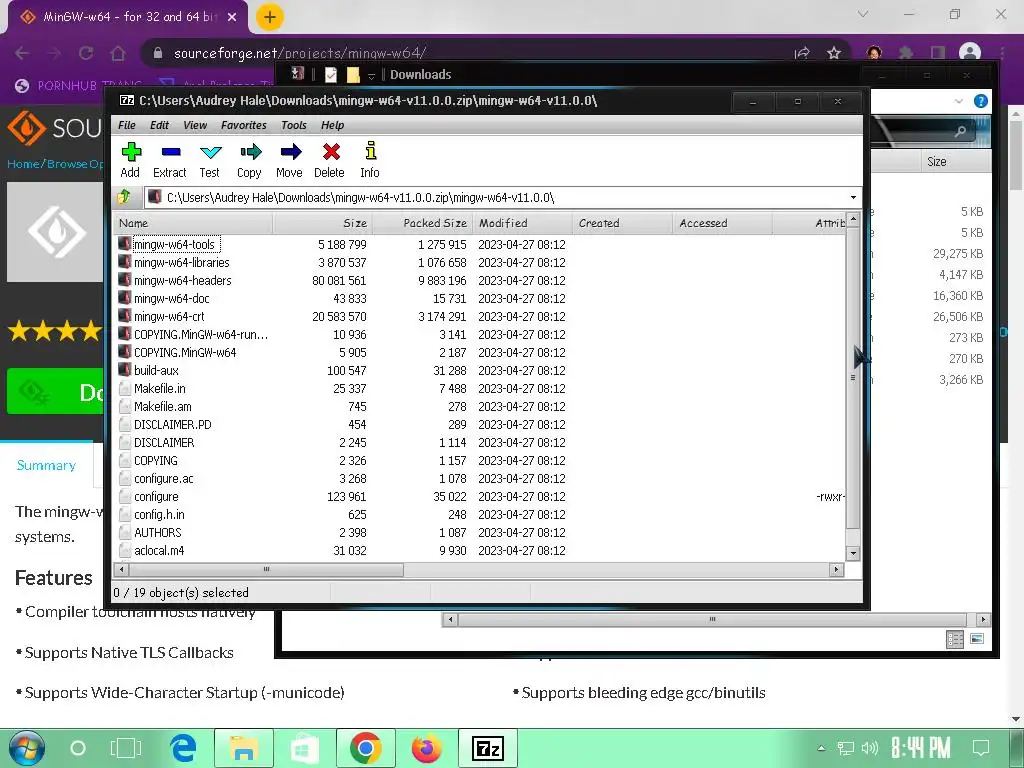Screen dimensions: 1024x768
Task: Open Task View on taskbar
Action: pos(125,748)
